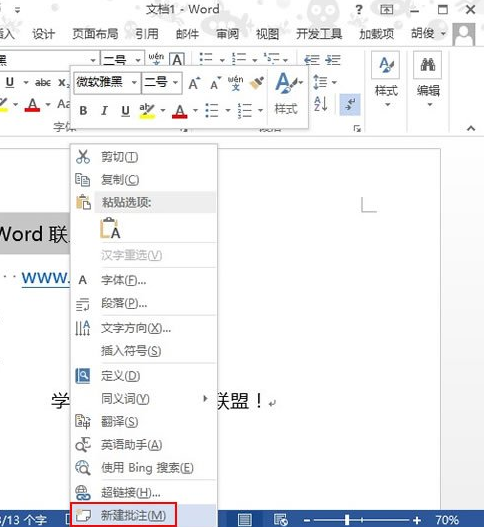Click numbering list icon in mini toolbar
The image size is (498, 527).
coord(245,110)
